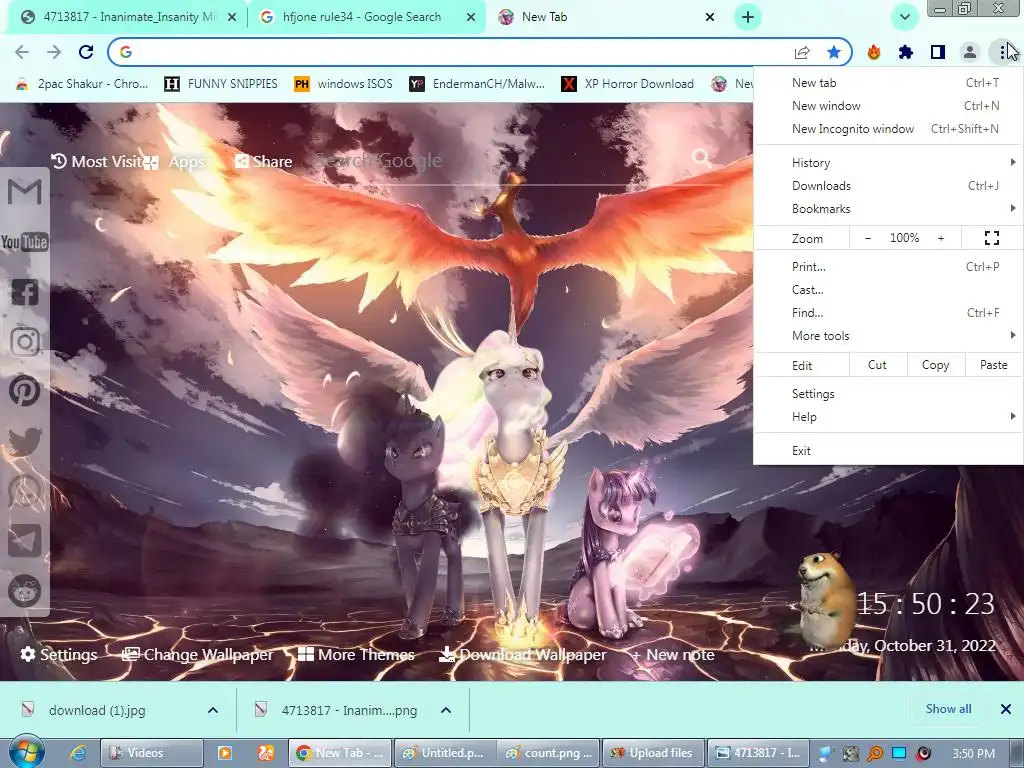Image resolution: width=1024 pixels, height=768 pixels.
Task: Click Download Wallpaper button
Action: click(522, 654)
